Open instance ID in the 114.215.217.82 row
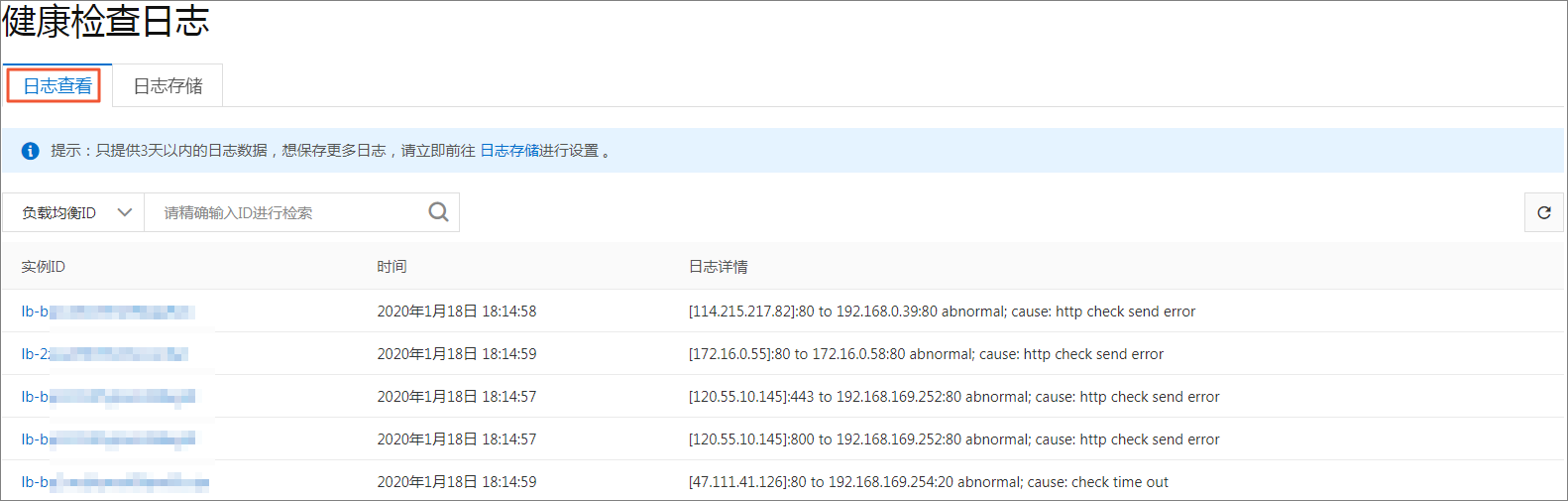Viewport: 1568px width, 501px height. click(x=108, y=312)
